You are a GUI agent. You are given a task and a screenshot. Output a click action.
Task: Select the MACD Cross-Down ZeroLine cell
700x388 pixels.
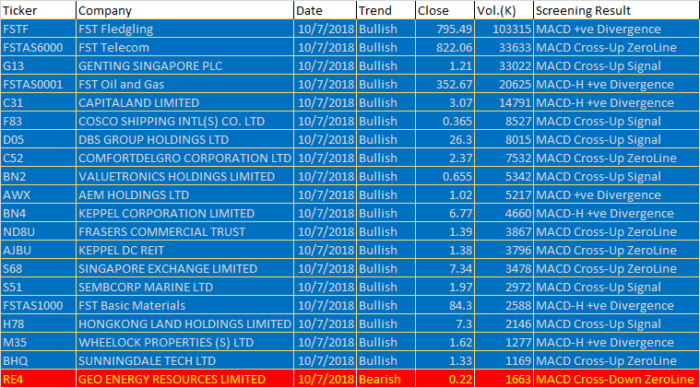(x=616, y=379)
